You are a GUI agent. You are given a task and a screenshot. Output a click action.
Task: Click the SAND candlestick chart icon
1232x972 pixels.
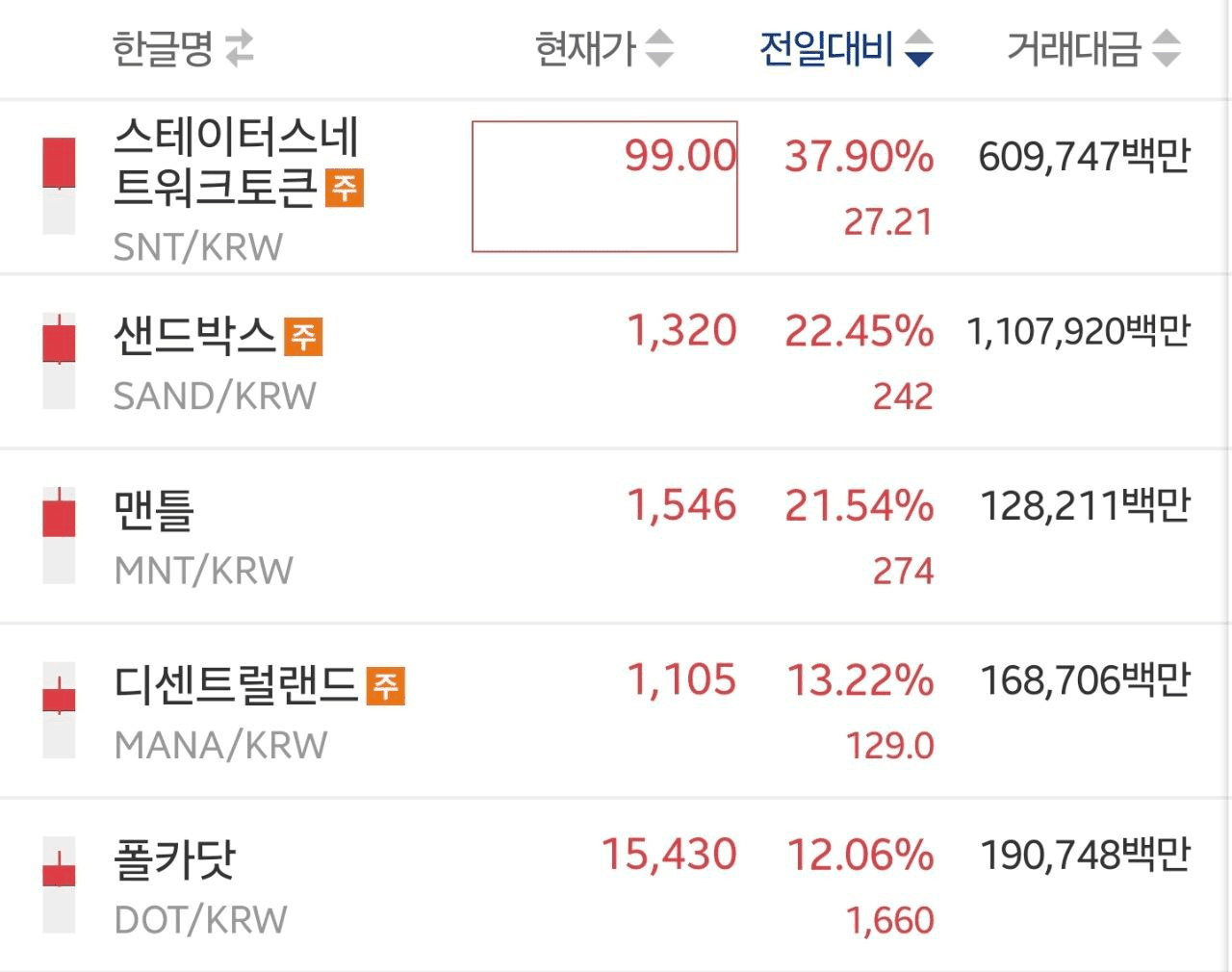pyautogui.click(x=59, y=361)
